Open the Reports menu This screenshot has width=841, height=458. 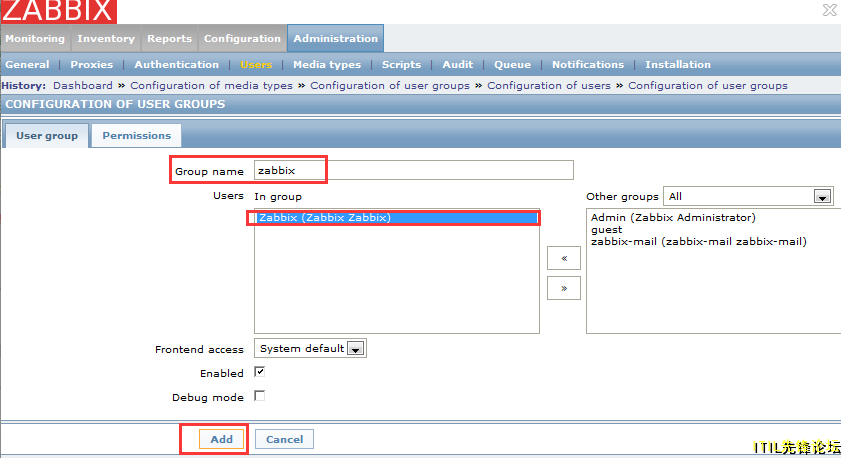[169, 39]
